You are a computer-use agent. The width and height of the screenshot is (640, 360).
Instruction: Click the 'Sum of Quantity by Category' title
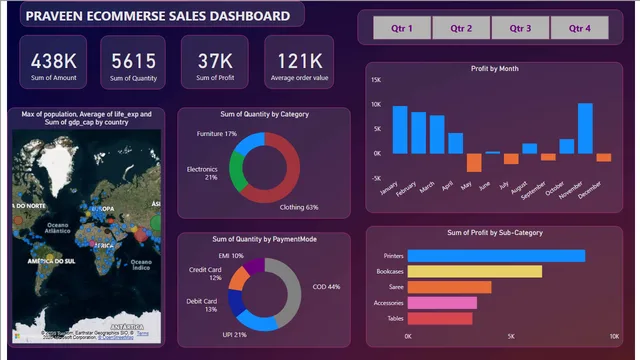(x=264, y=114)
